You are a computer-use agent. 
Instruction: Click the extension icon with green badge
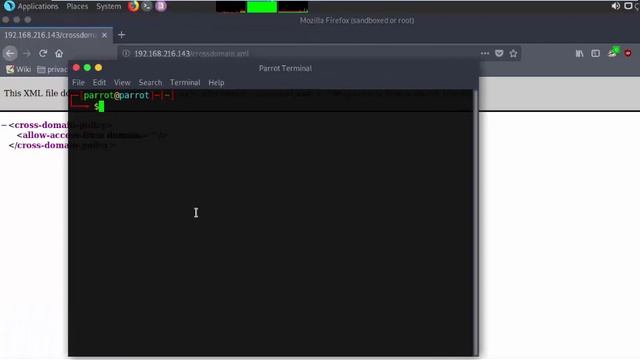coord(613,53)
